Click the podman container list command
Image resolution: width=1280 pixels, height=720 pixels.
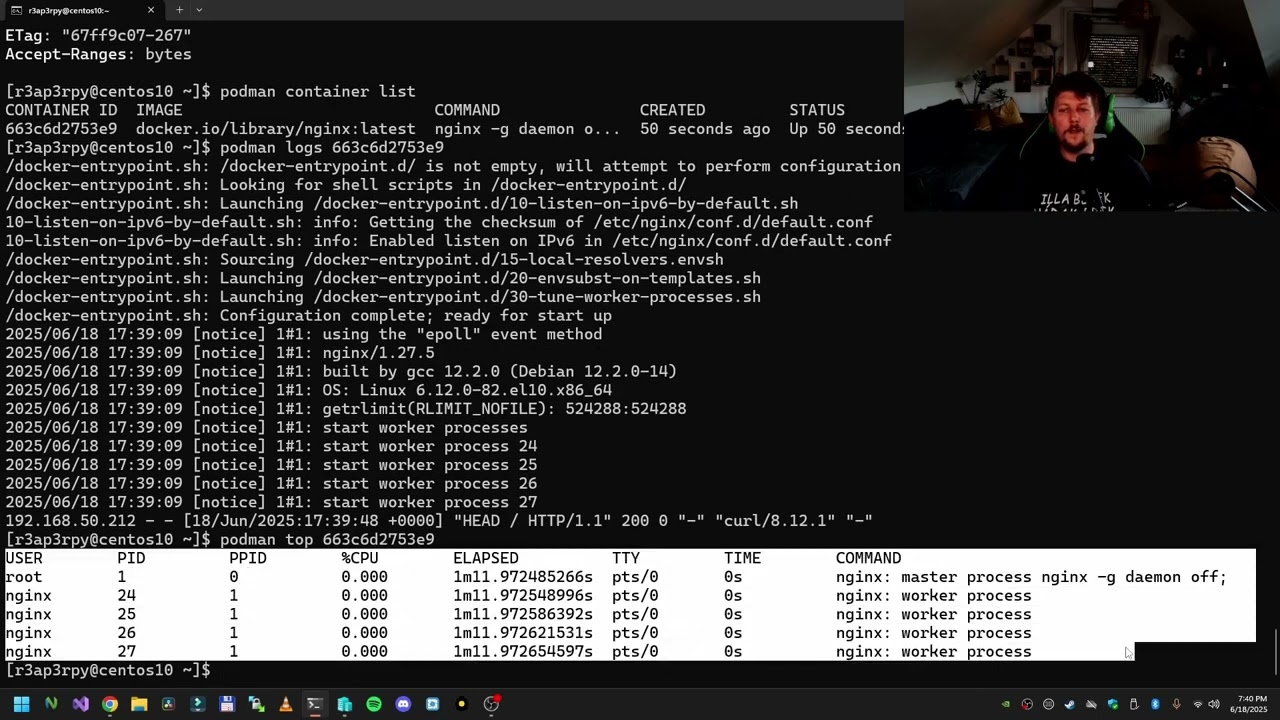(x=318, y=92)
